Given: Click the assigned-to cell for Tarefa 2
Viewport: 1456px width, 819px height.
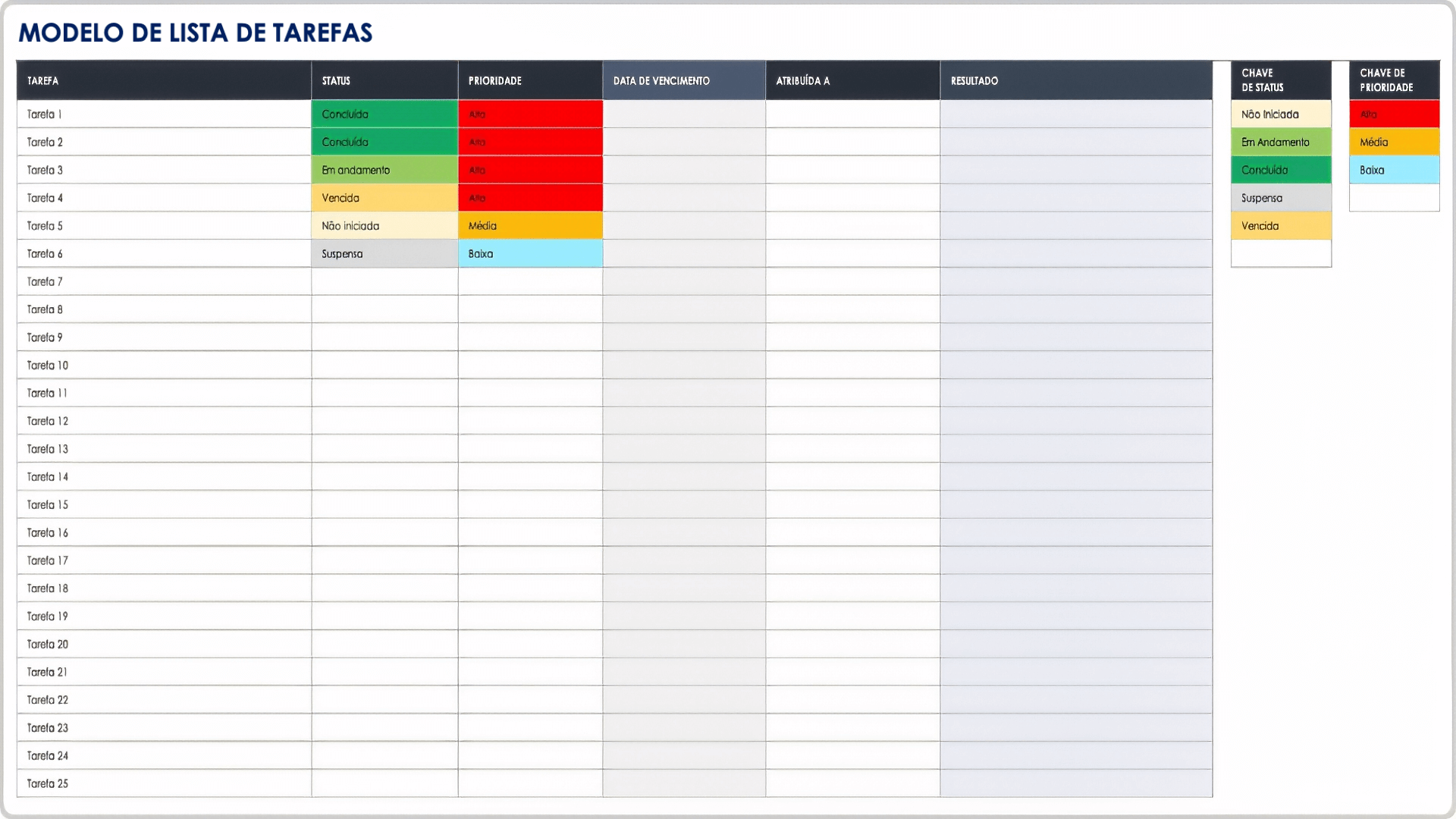Looking at the screenshot, I should tap(853, 142).
